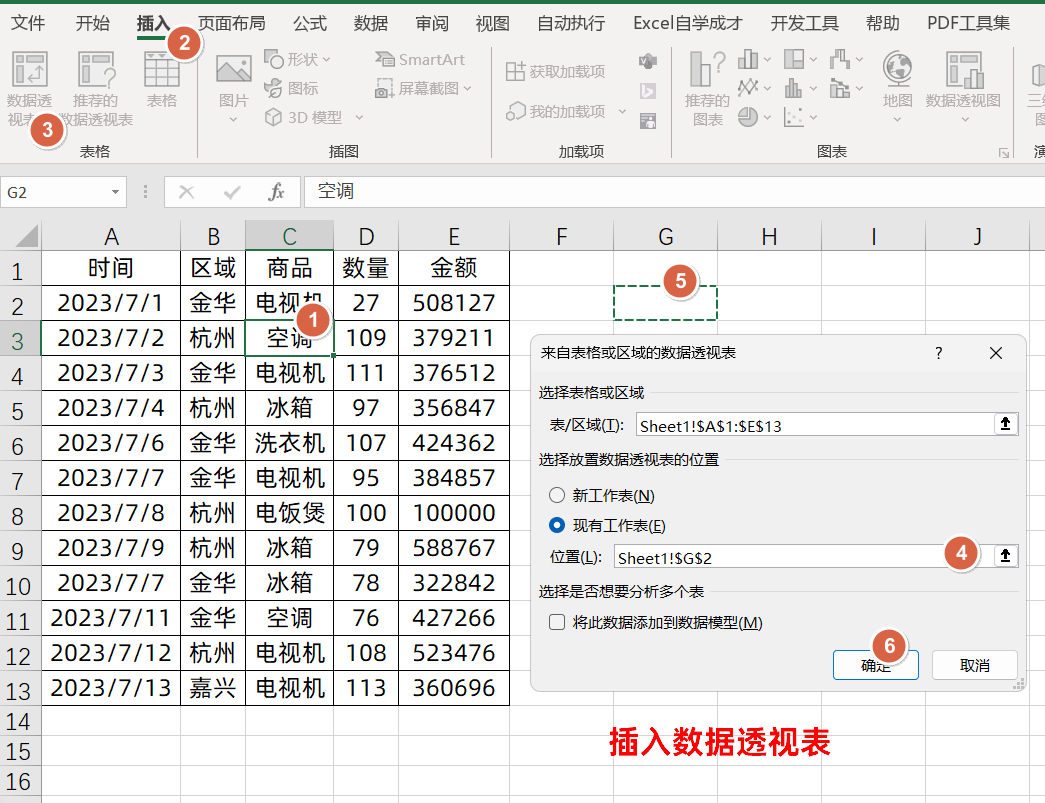Click the fx insert function icon
This screenshot has width=1045, height=803.
tap(276, 193)
